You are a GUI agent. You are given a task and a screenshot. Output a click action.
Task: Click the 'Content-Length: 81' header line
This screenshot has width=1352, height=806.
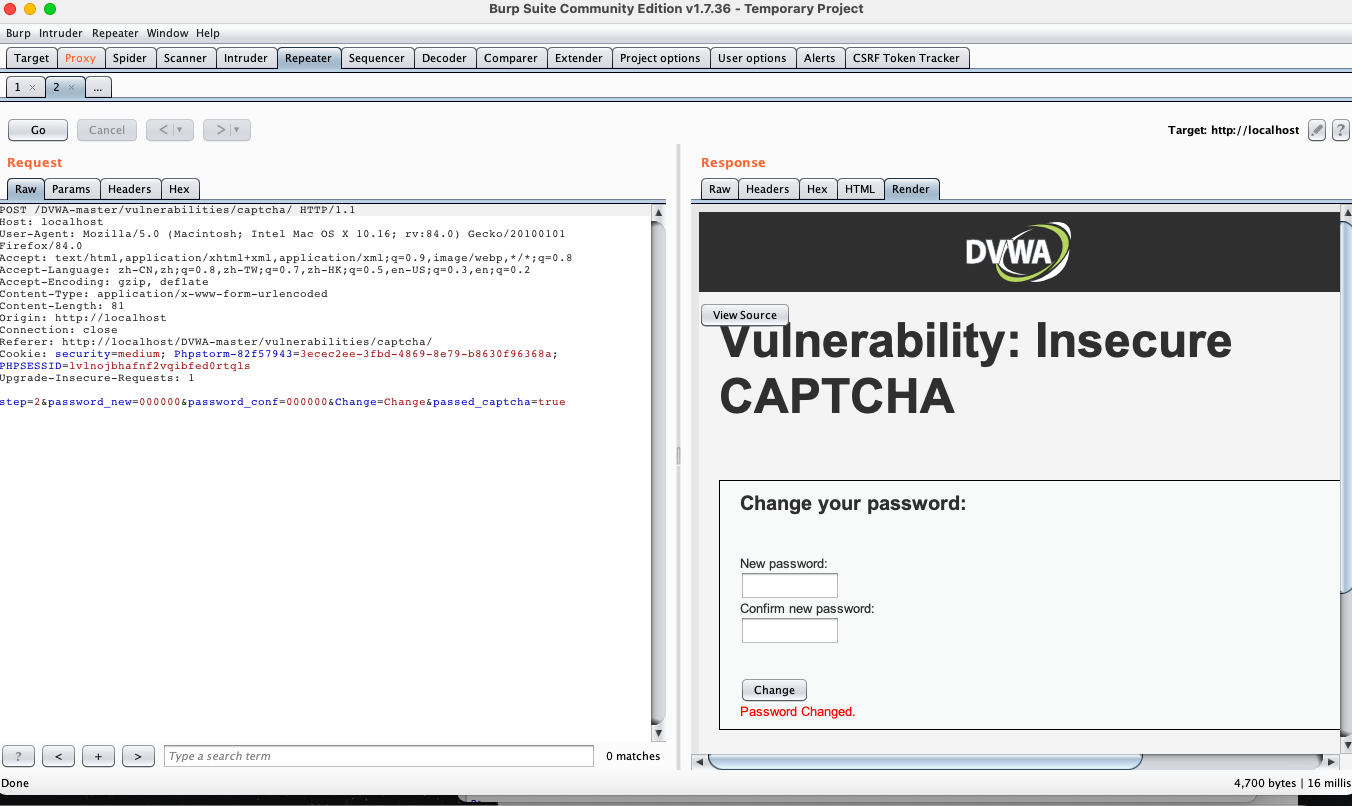tap(61, 306)
